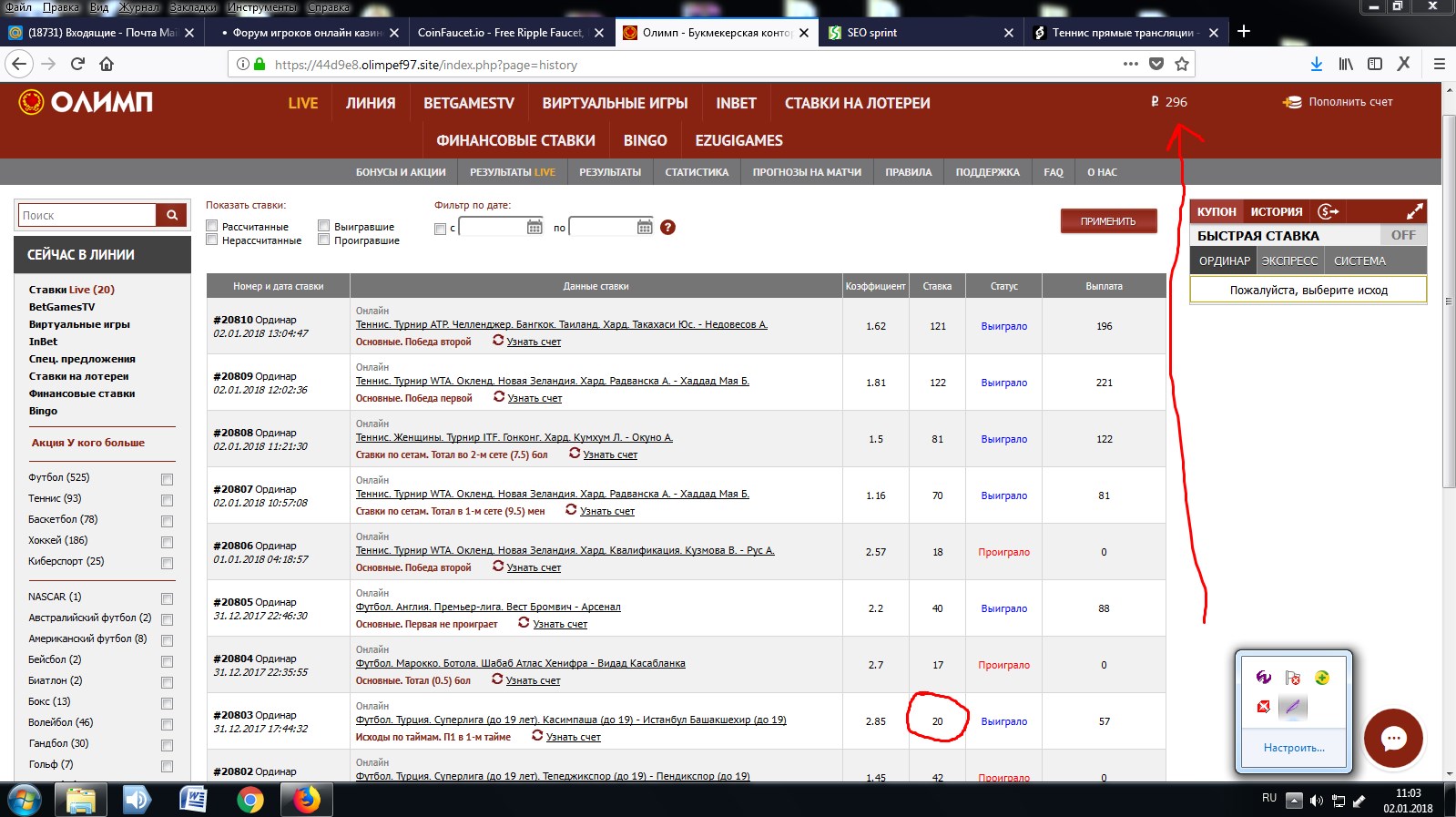Screen dimensions: 1456x817
Task: Open Chrome from the taskbar
Action: click(x=249, y=800)
